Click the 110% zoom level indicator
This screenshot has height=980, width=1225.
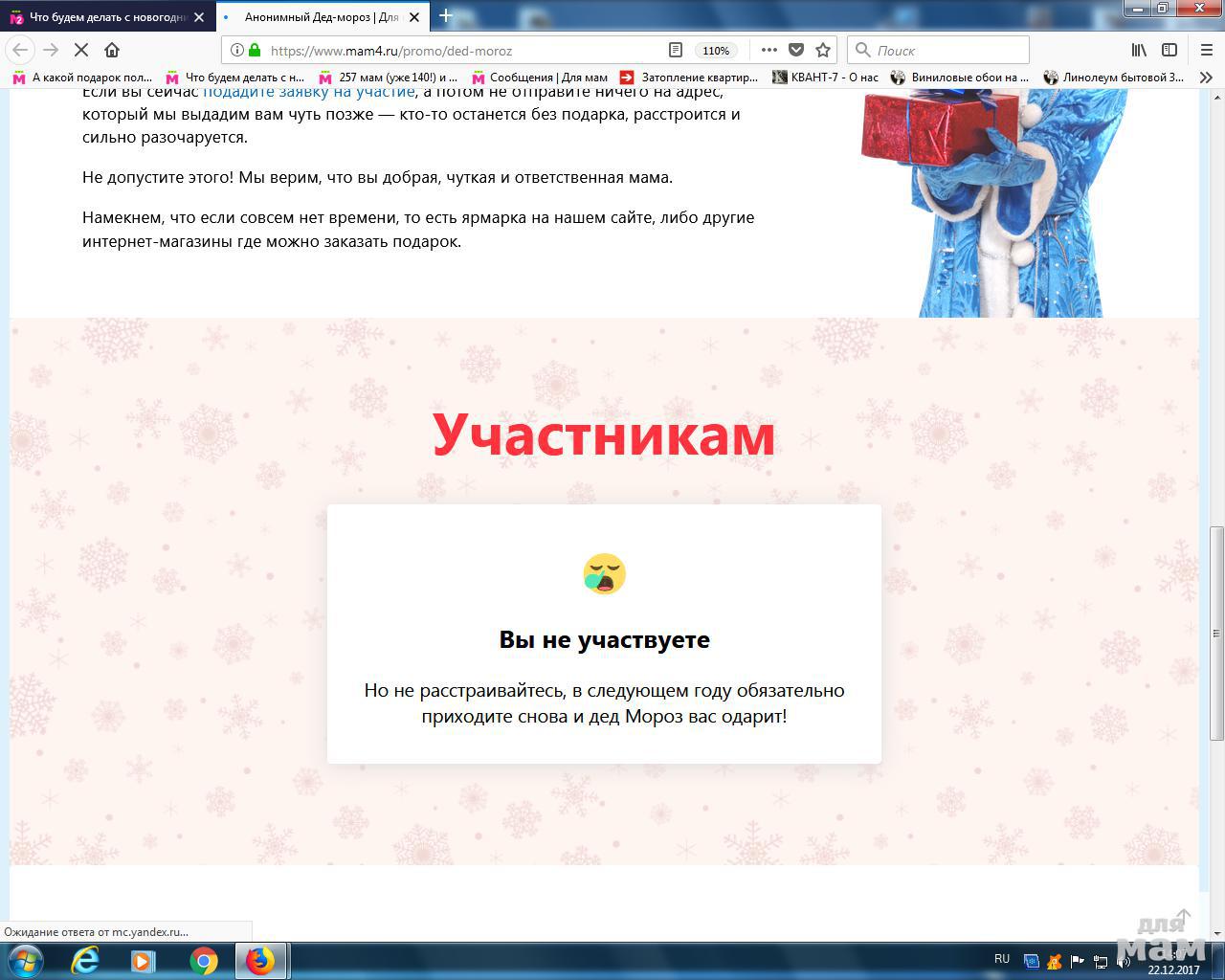[716, 51]
